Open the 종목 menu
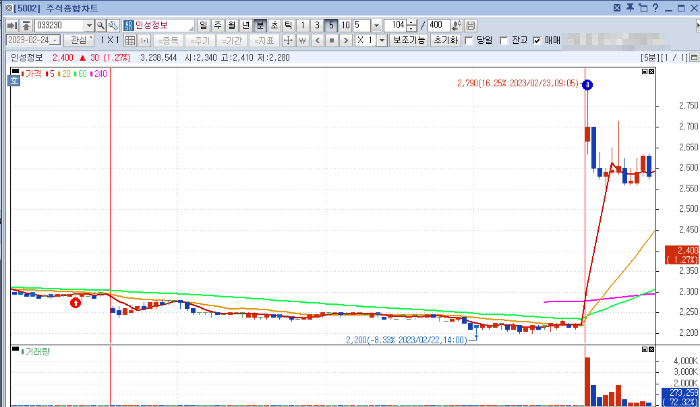The image size is (700, 407). (168, 41)
